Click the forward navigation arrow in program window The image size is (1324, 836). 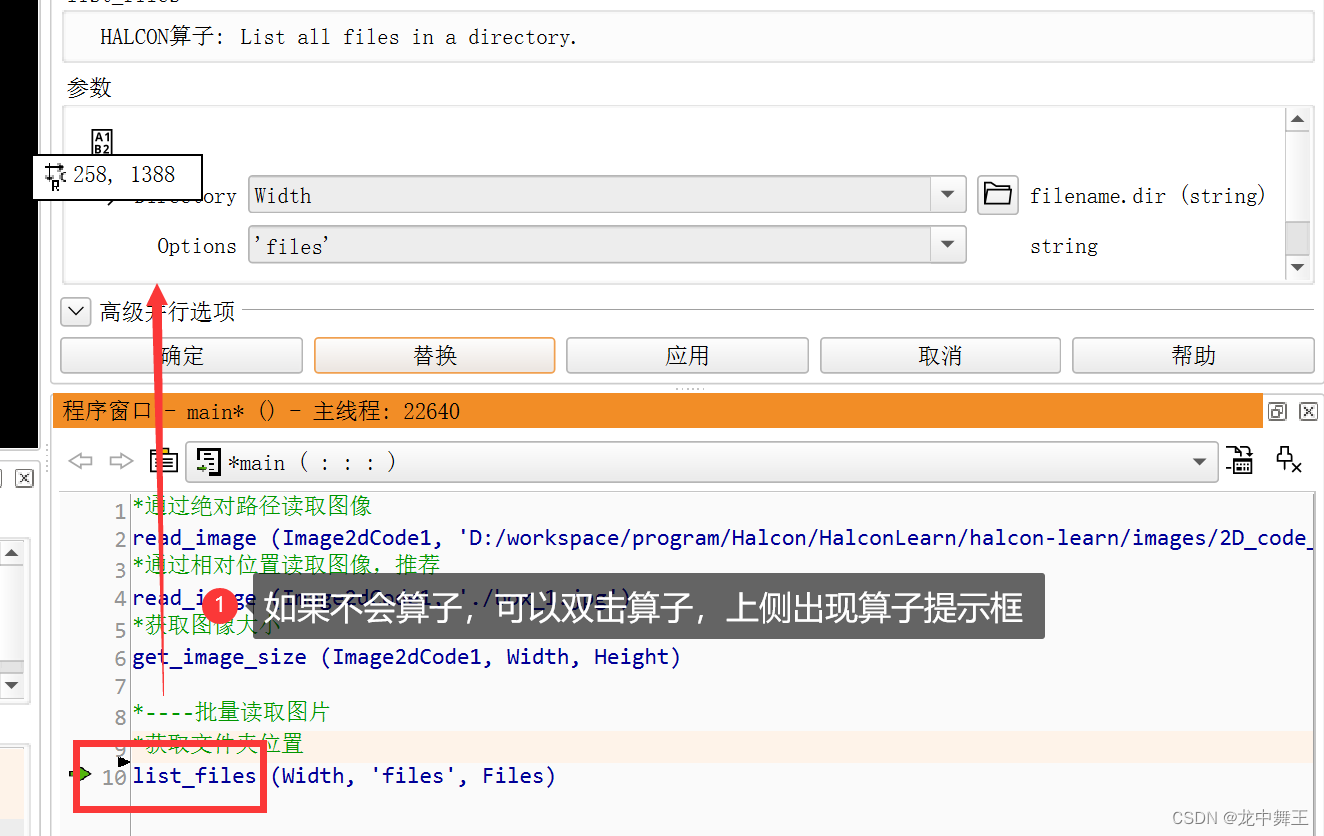121,461
